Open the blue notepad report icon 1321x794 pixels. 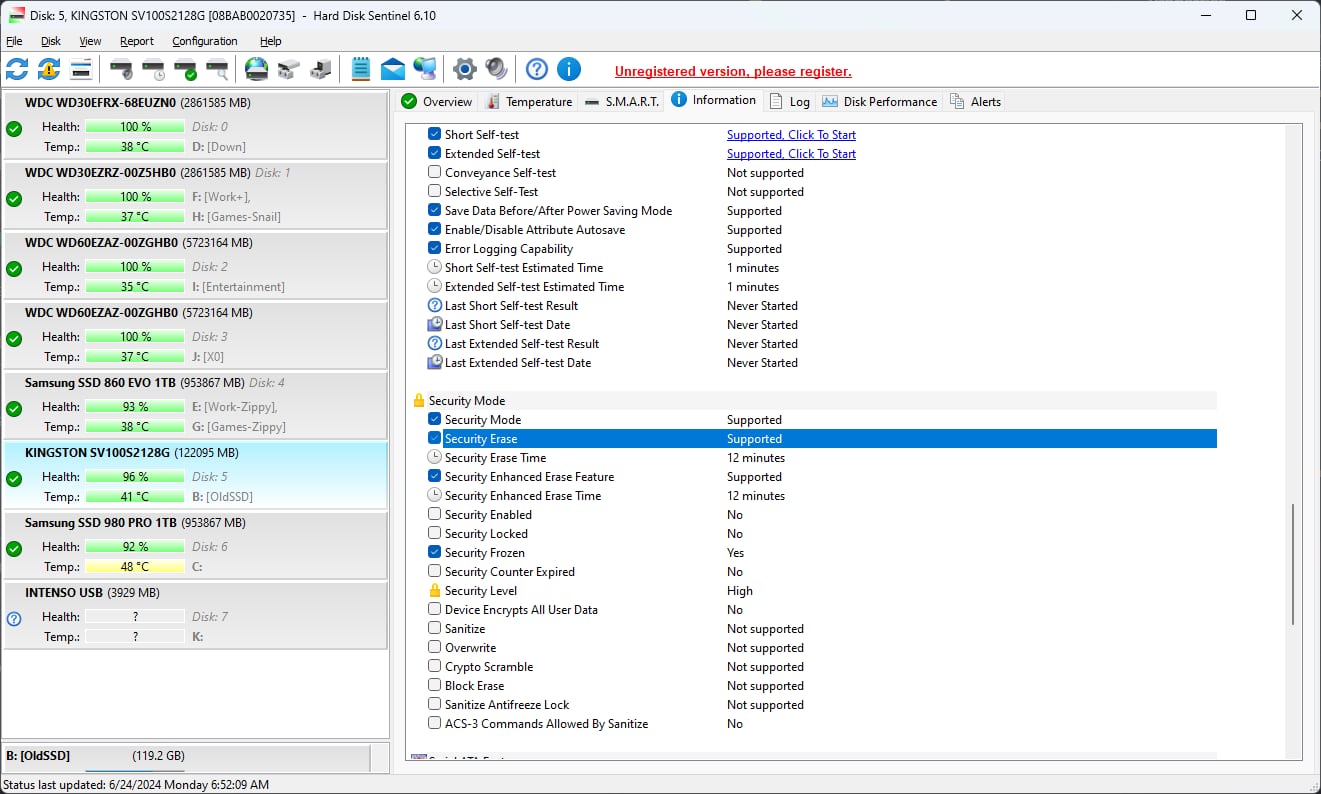361,69
